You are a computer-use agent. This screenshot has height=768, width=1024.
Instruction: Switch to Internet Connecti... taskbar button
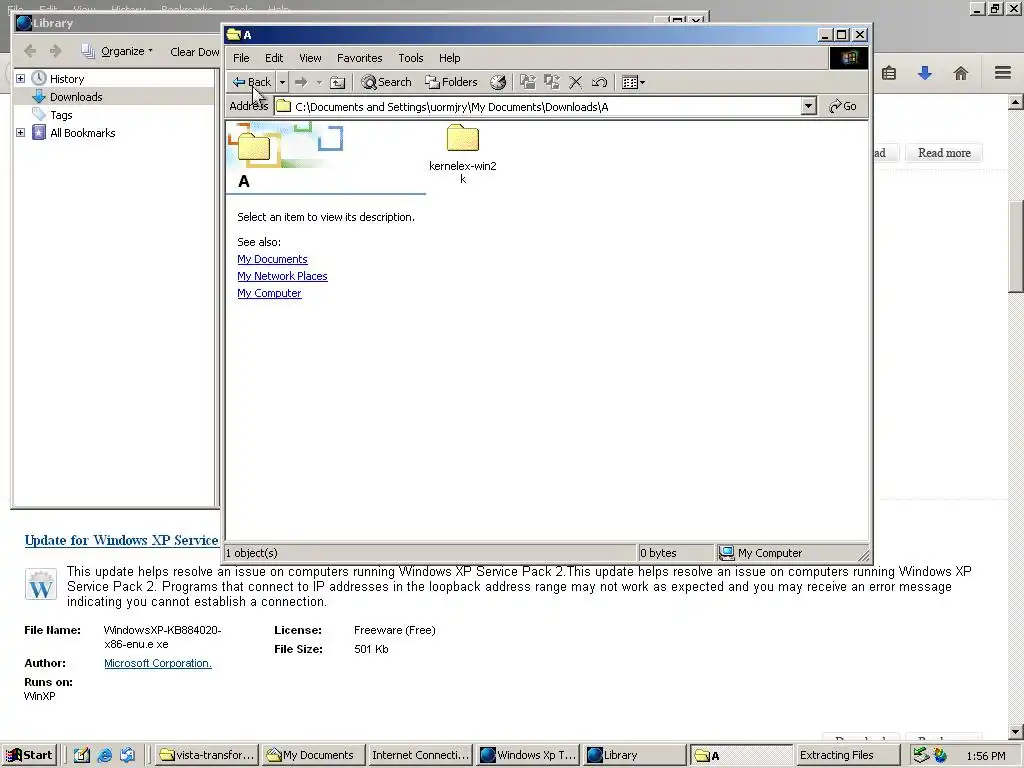(x=420, y=755)
